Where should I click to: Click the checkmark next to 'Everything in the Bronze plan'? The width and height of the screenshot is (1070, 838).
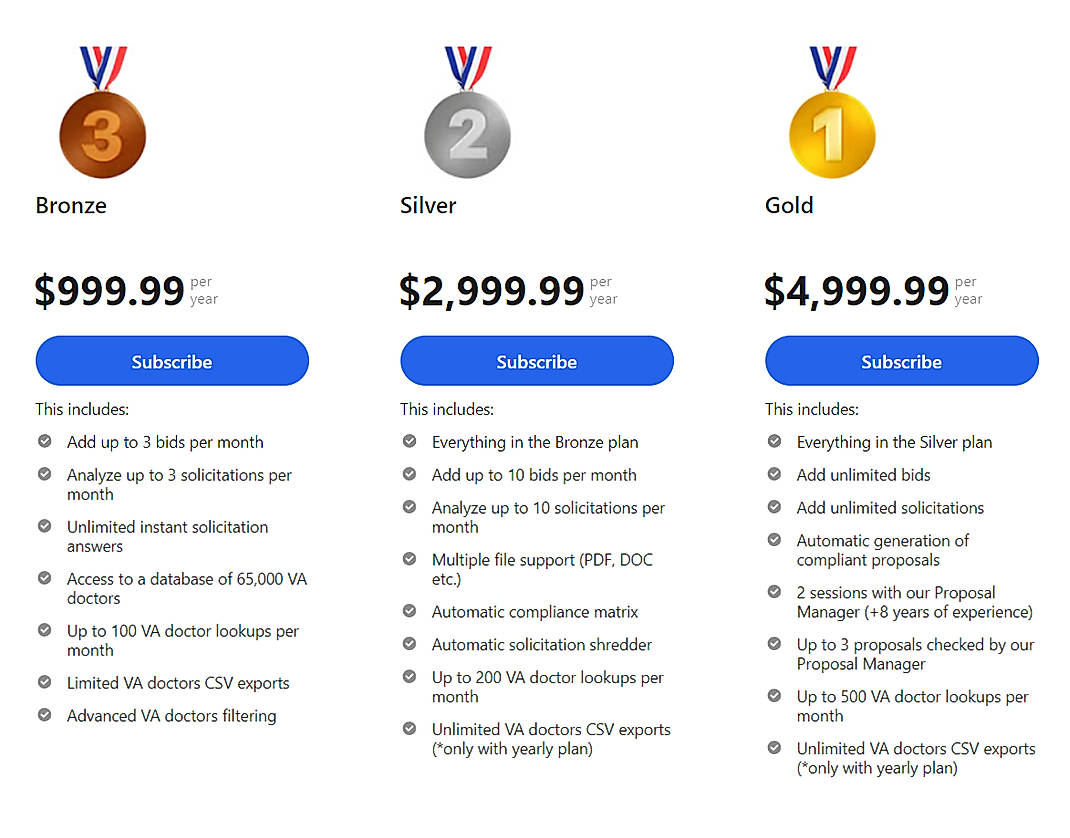coord(409,440)
